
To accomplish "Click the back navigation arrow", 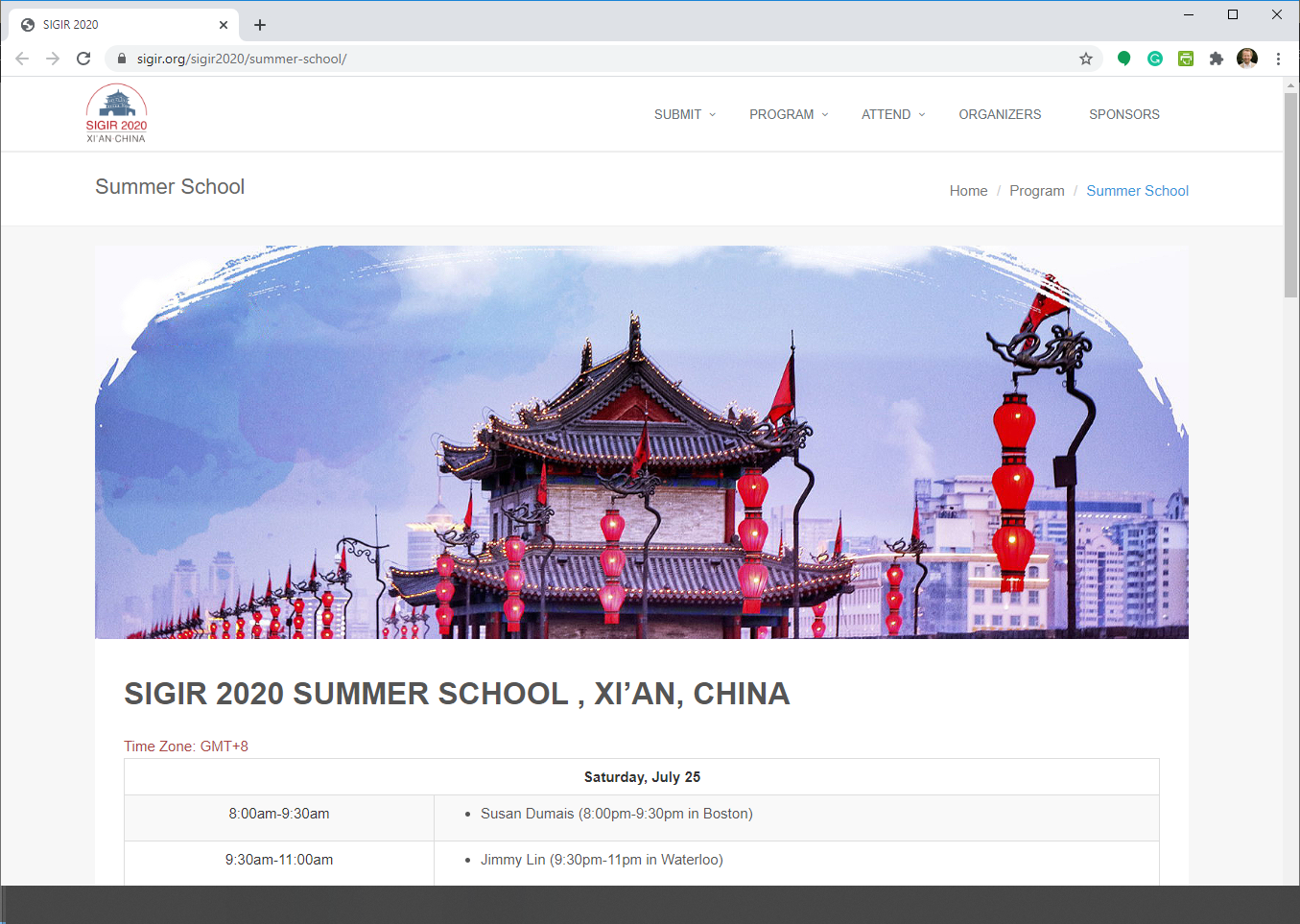I will [x=21, y=59].
